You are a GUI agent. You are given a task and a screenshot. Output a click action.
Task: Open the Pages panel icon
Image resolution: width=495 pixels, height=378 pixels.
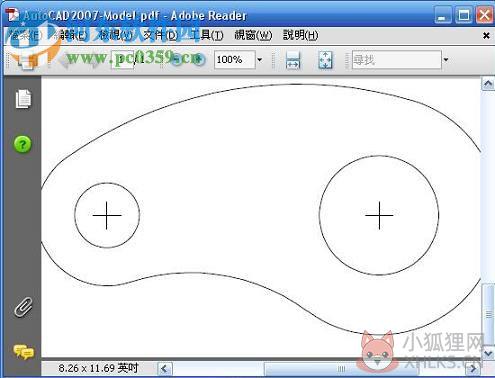point(23,99)
